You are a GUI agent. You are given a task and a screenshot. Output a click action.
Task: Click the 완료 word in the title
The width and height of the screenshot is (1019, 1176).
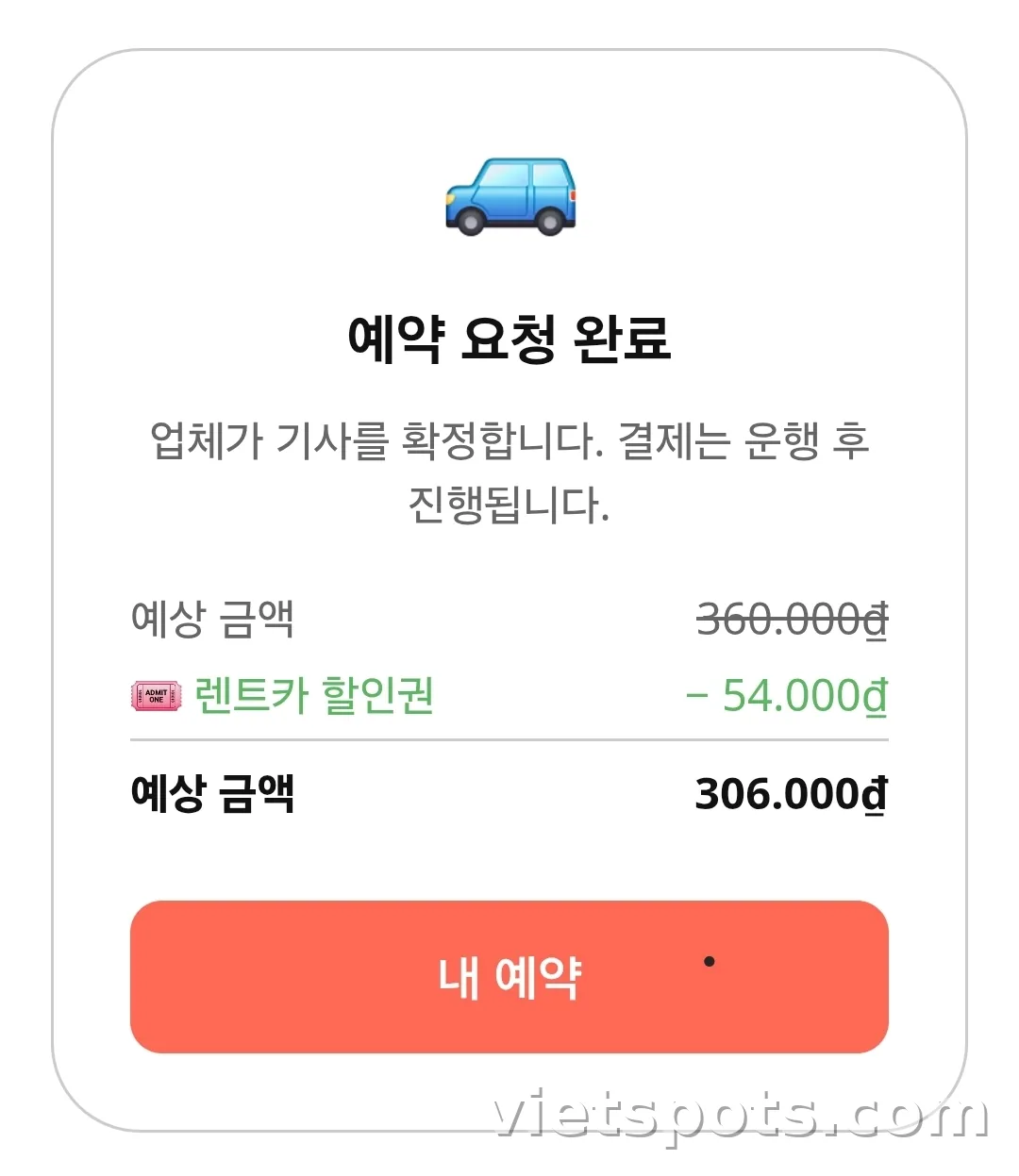point(623,339)
